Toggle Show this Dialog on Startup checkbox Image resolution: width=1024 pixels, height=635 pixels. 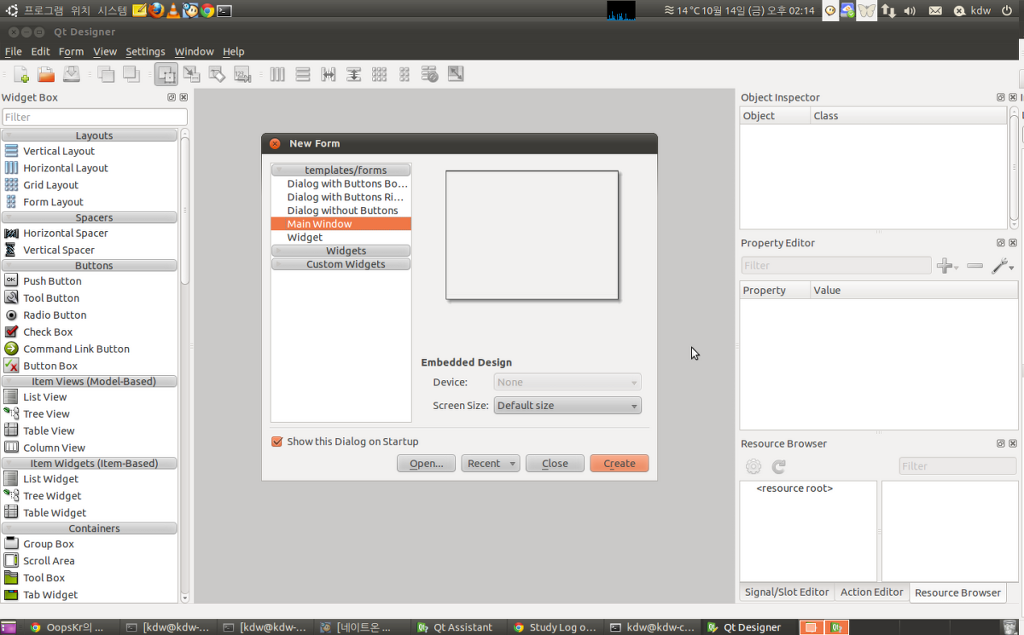277,442
